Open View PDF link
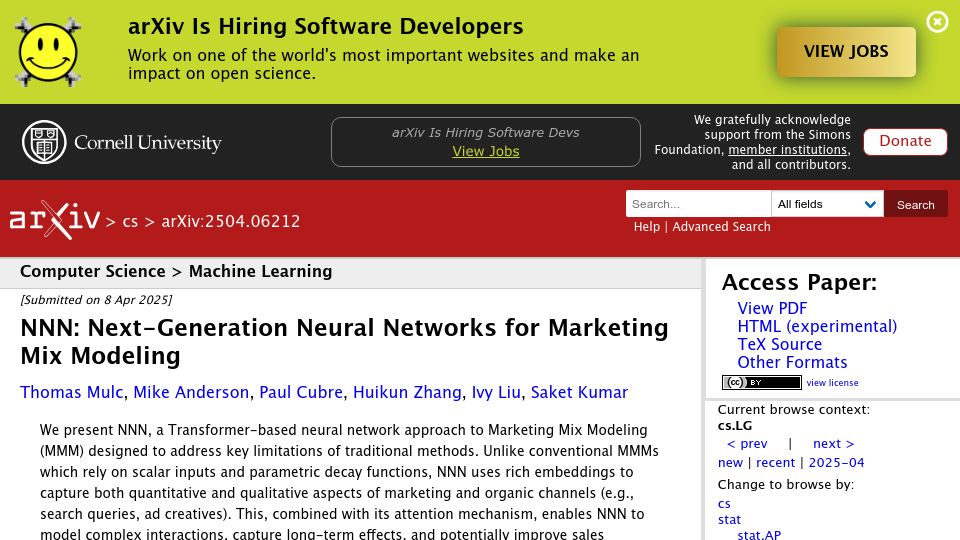The height and width of the screenshot is (540, 960). tap(772, 308)
